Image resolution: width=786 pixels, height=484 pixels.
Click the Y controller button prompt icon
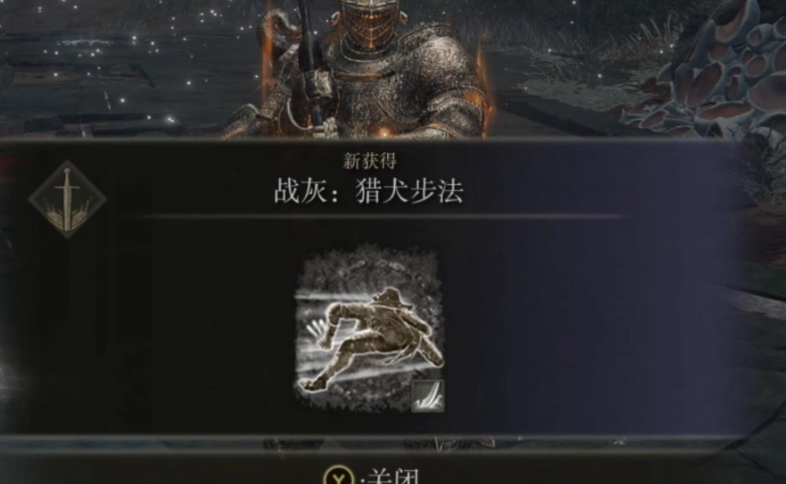tap(339, 475)
